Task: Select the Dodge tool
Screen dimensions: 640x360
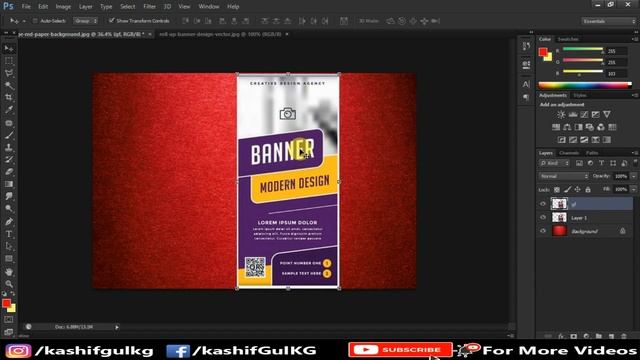Action: coord(9,209)
